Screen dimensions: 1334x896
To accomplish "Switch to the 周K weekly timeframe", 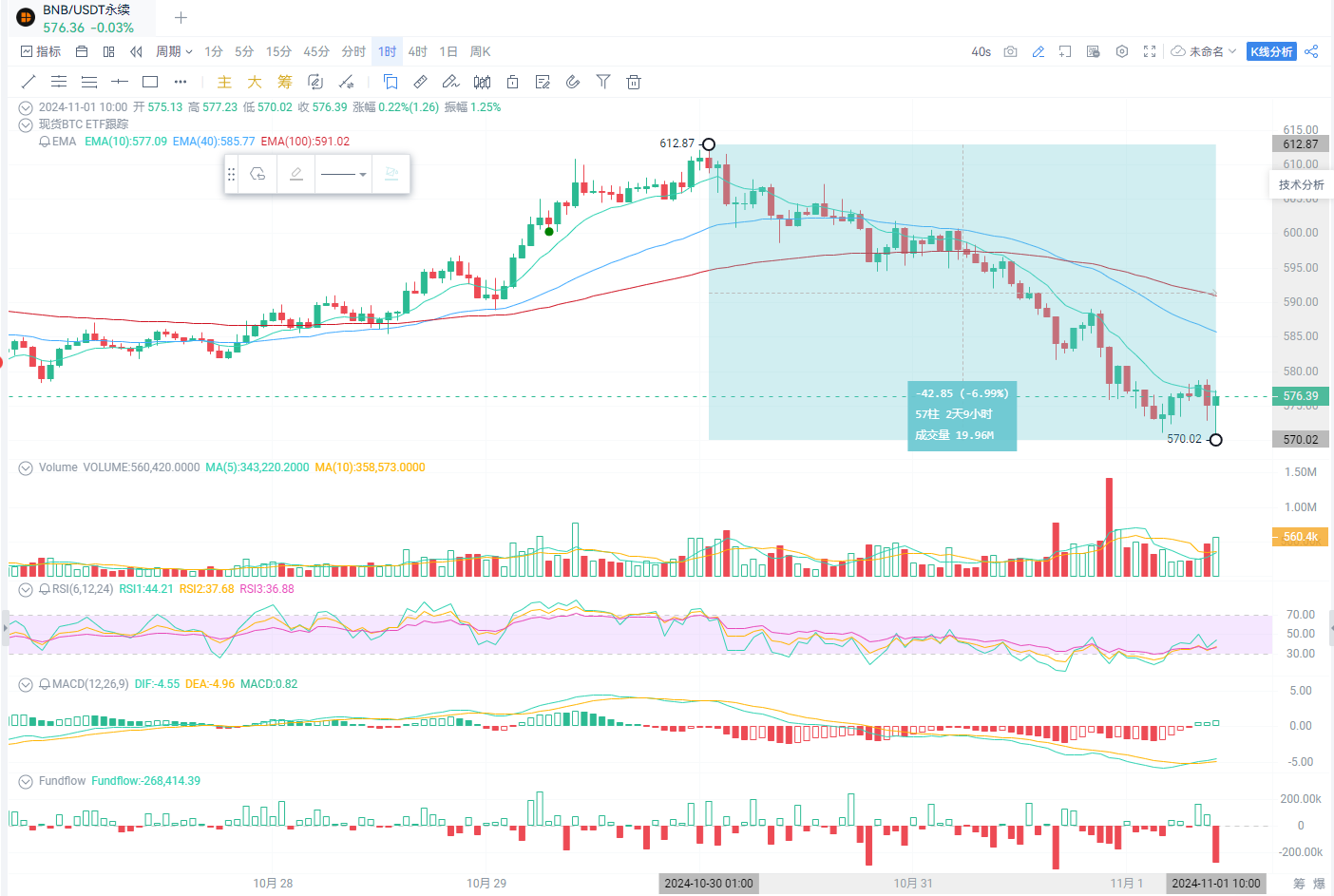I will tap(481, 51).
